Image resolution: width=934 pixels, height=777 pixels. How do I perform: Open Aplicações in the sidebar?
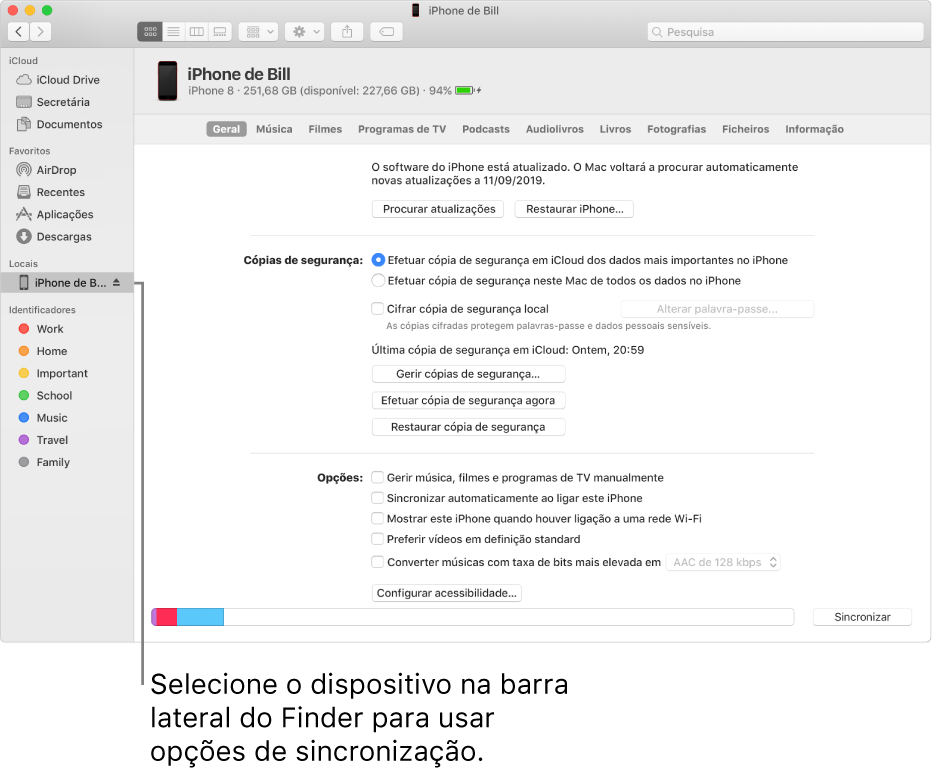(55, 214)
